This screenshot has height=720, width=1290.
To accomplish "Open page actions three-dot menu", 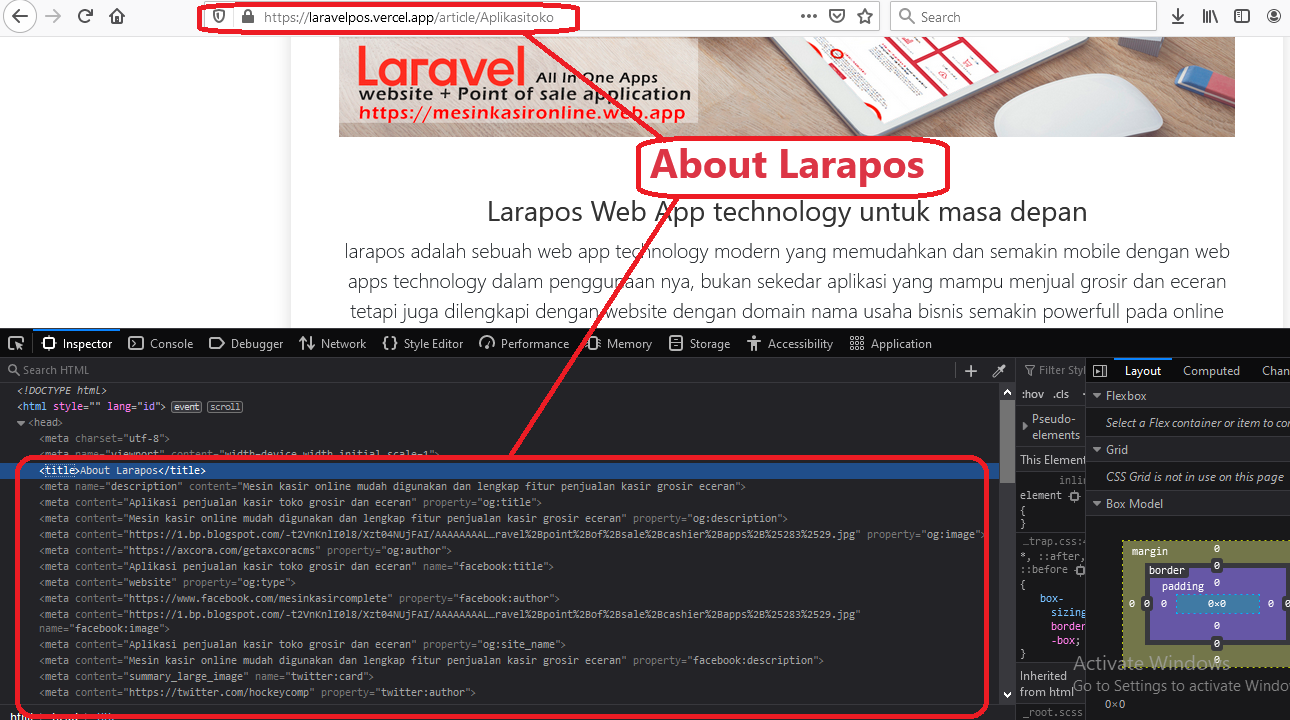I will click(x=809, y=16).
